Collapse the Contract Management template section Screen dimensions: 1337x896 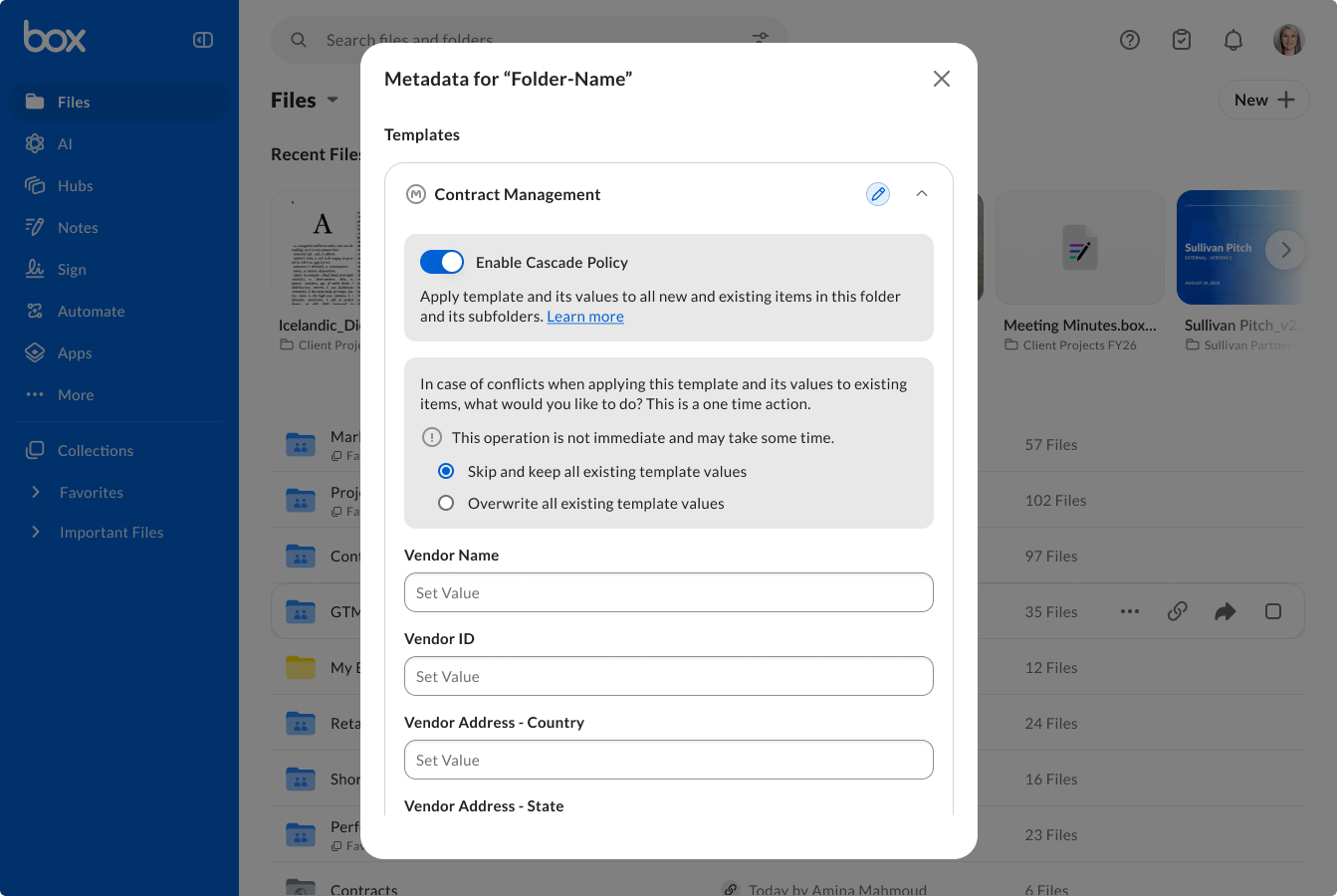[x=922, y=194]
